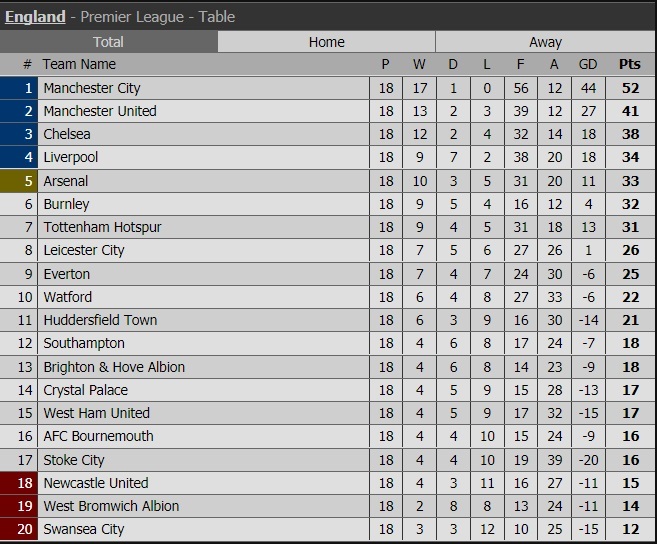Open Brighton & Hove Albion link
This screenshot has width=657, height=544.
114,367
